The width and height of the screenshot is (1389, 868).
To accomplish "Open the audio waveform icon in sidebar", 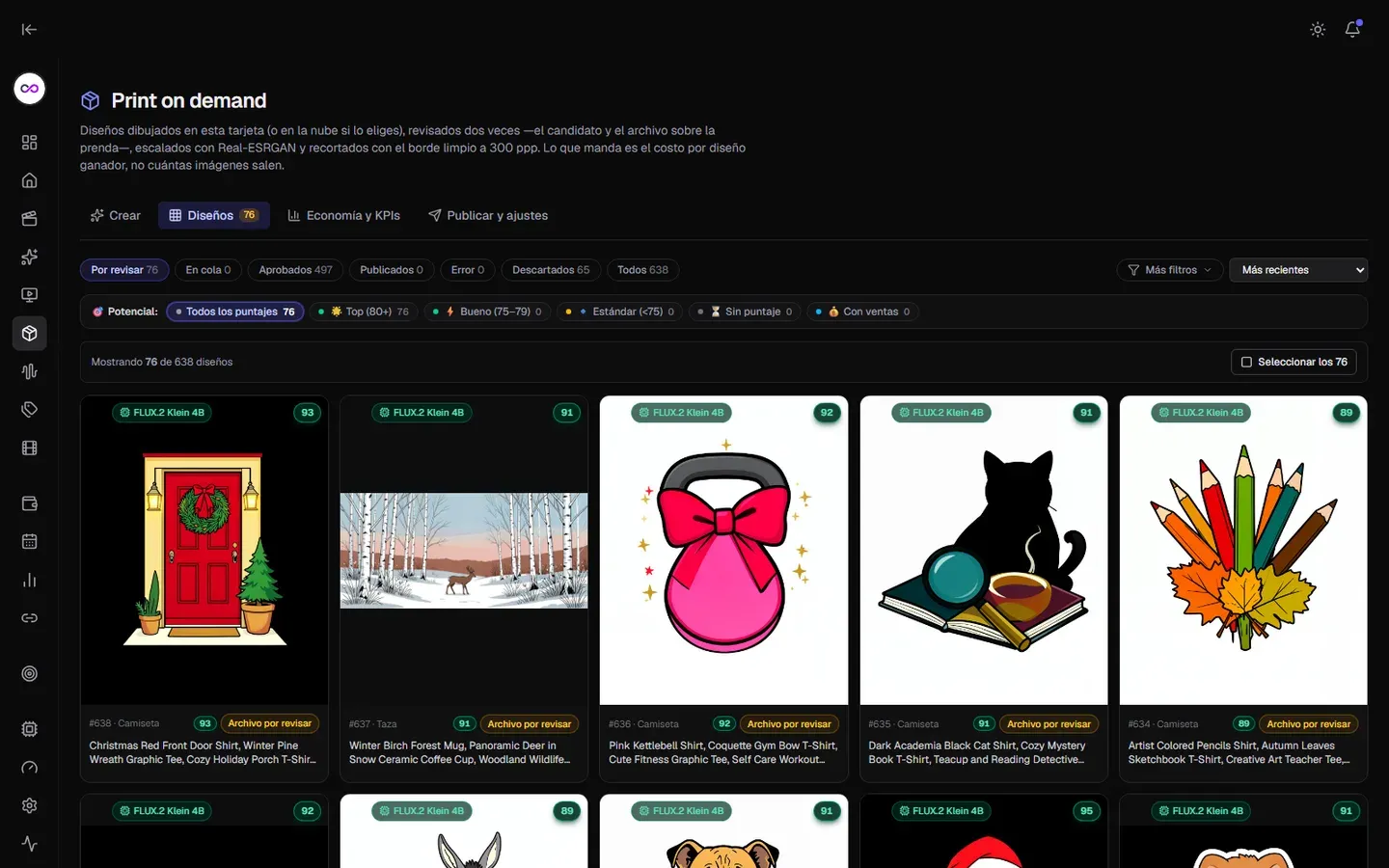I will pyautogui.click(x=30, y=371).
